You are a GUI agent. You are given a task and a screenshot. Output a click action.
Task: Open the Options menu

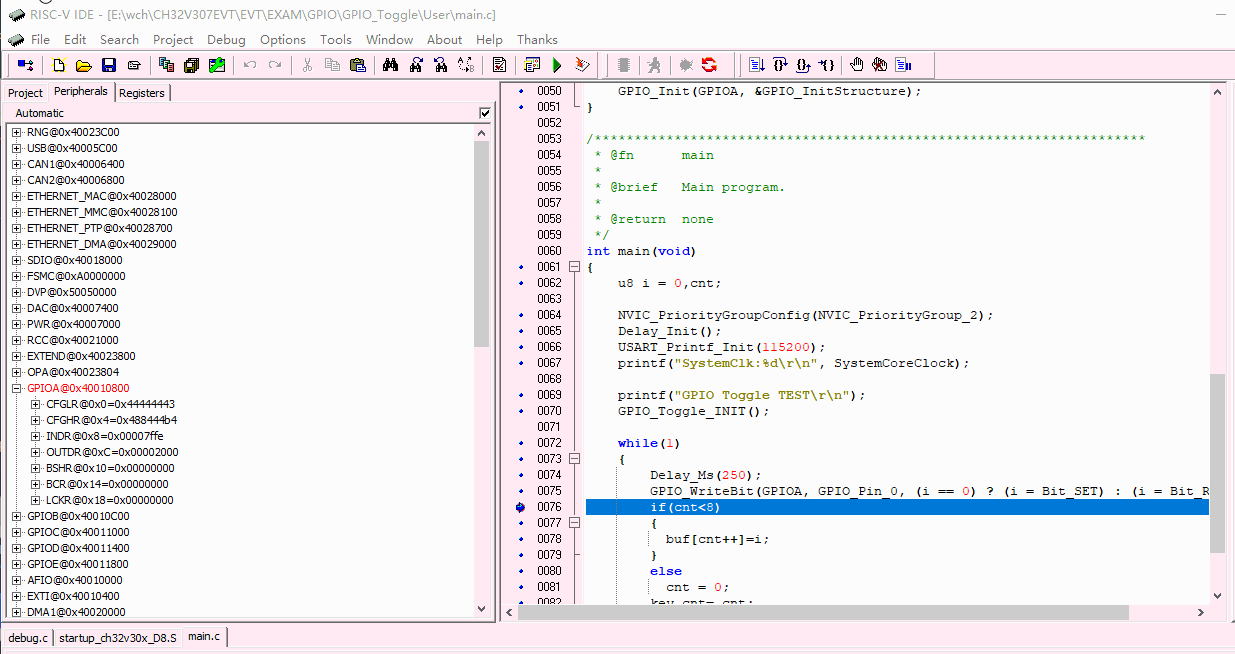point(283,40)
